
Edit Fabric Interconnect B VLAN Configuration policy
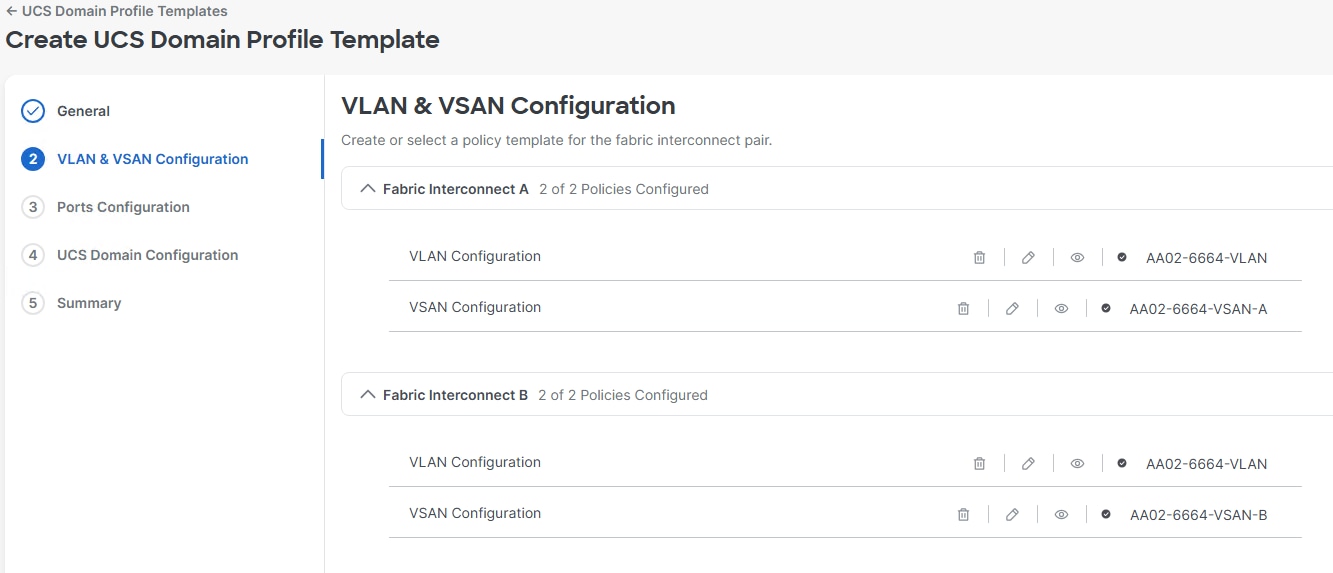[1028, 463]
